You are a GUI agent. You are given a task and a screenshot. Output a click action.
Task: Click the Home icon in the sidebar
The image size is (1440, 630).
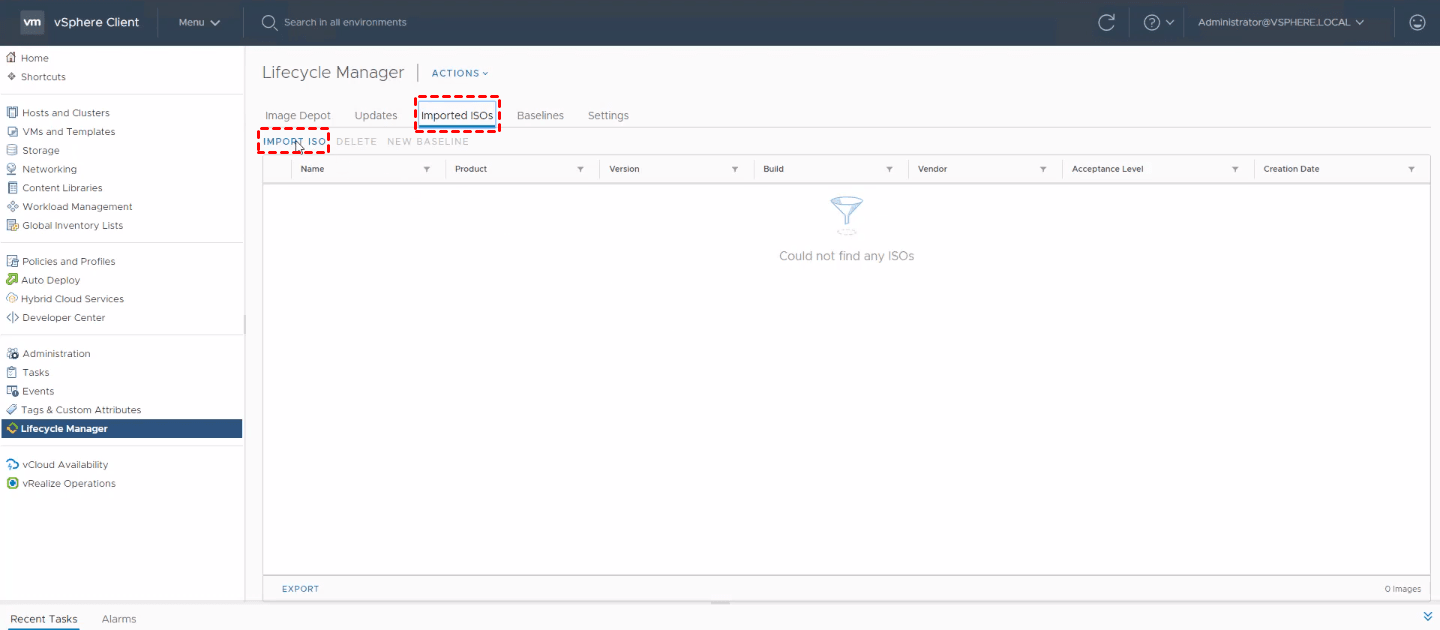pyautogui.click(x=12, y=58)
